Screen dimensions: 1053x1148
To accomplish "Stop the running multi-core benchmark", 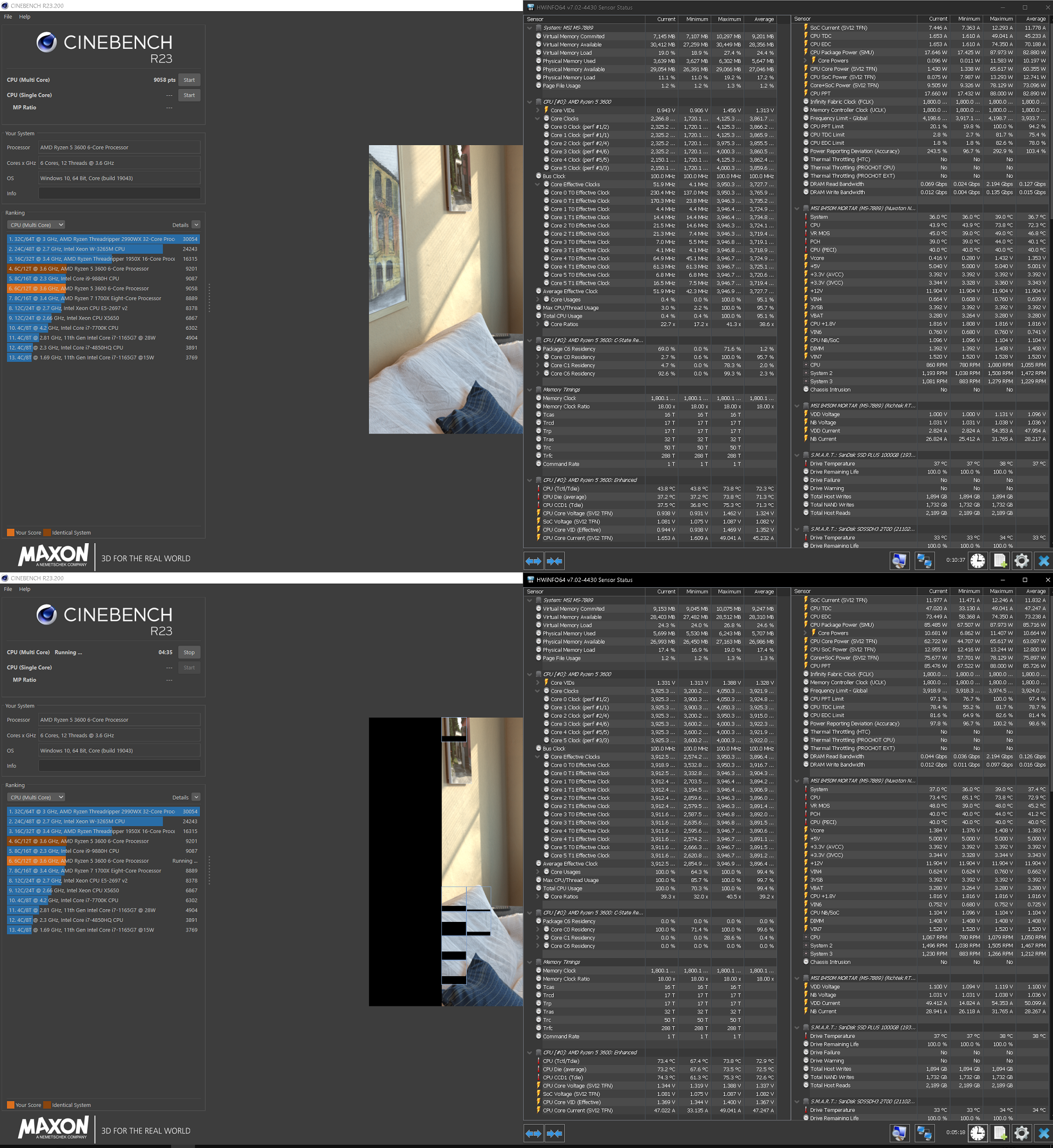I will click(x=189, y=652).
